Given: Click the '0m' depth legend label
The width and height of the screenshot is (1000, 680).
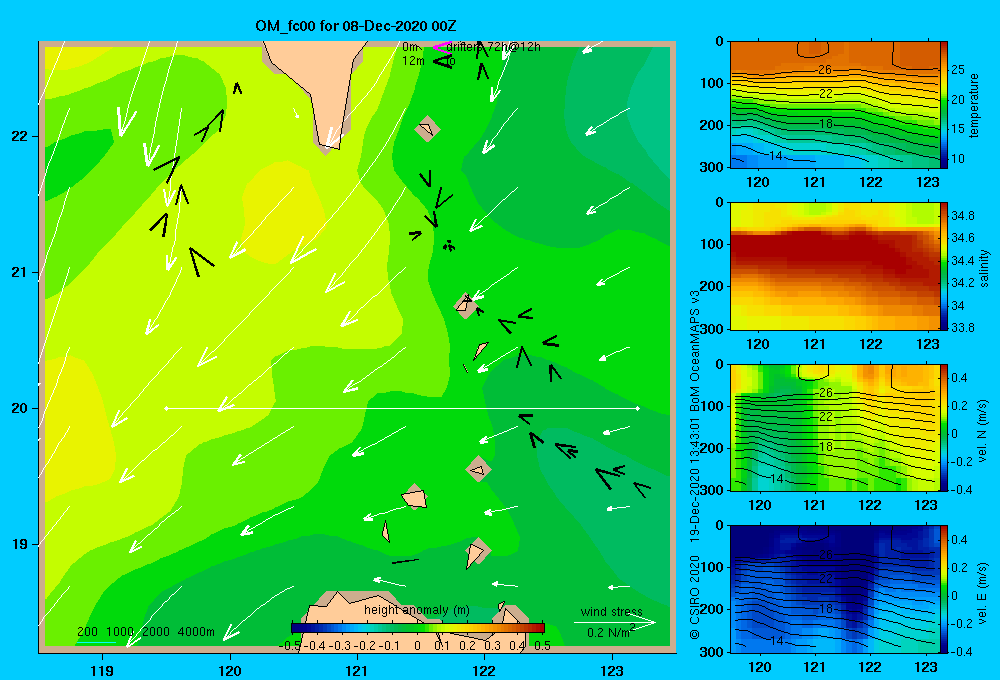Looking at the screenshot, I should point(410,47).
